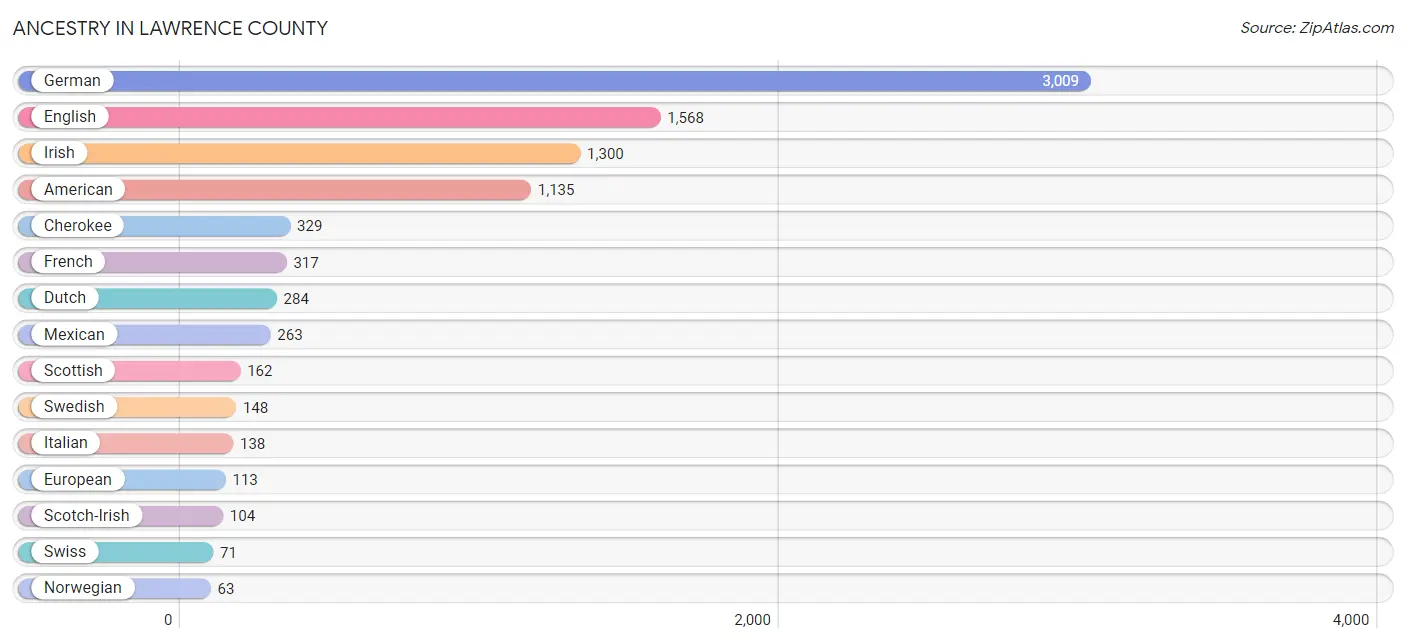Select the English ancestry label
This screenshot has width=1406, height=644.
(x=70, y=117)
